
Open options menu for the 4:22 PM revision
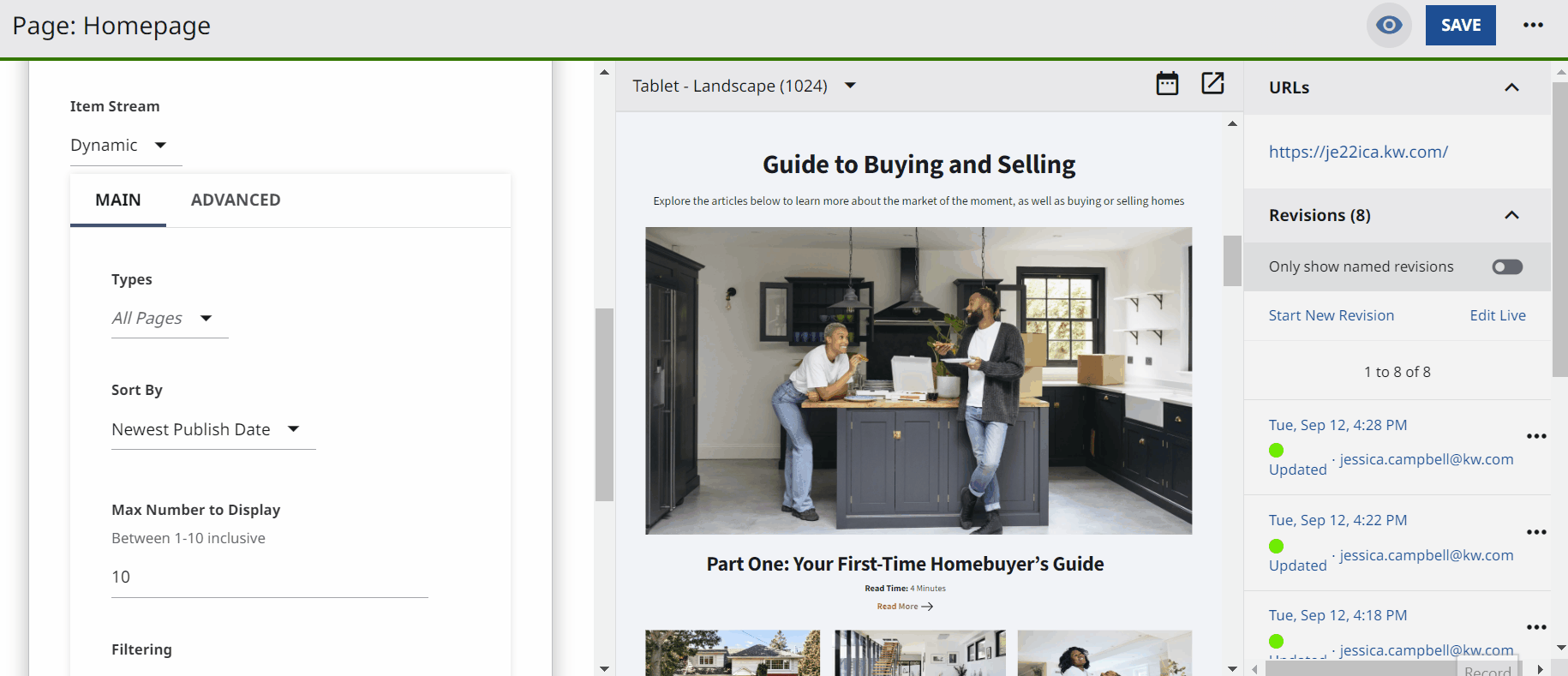[x=1536, y=532]
